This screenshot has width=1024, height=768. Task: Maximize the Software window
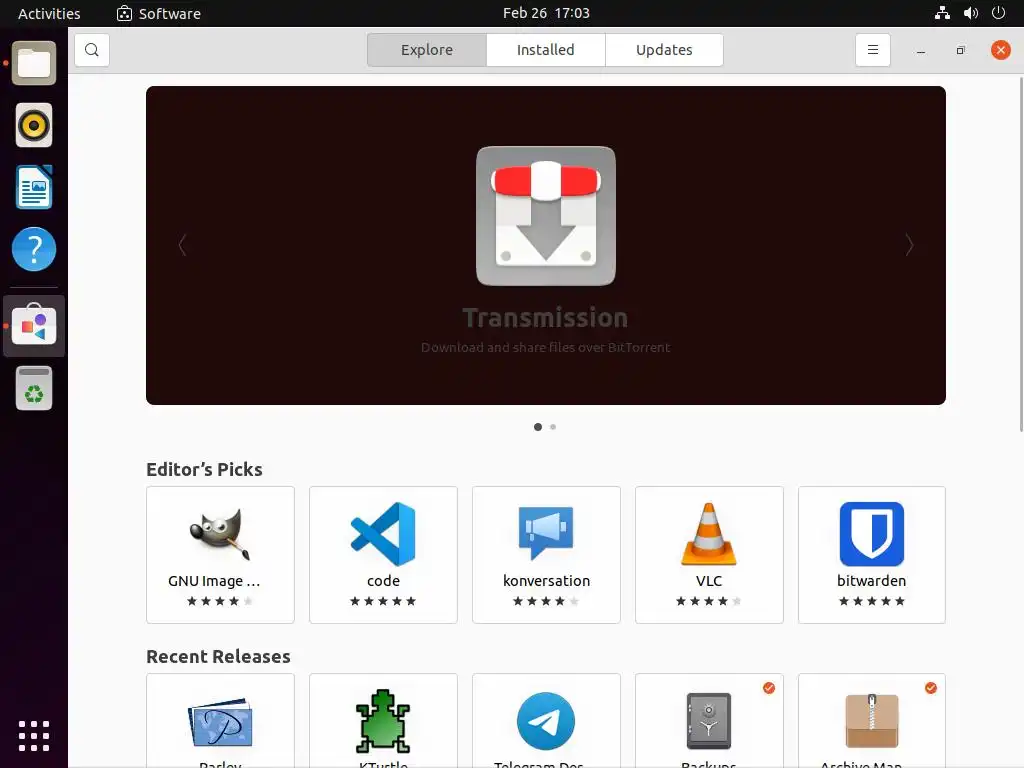pos(961,50)
